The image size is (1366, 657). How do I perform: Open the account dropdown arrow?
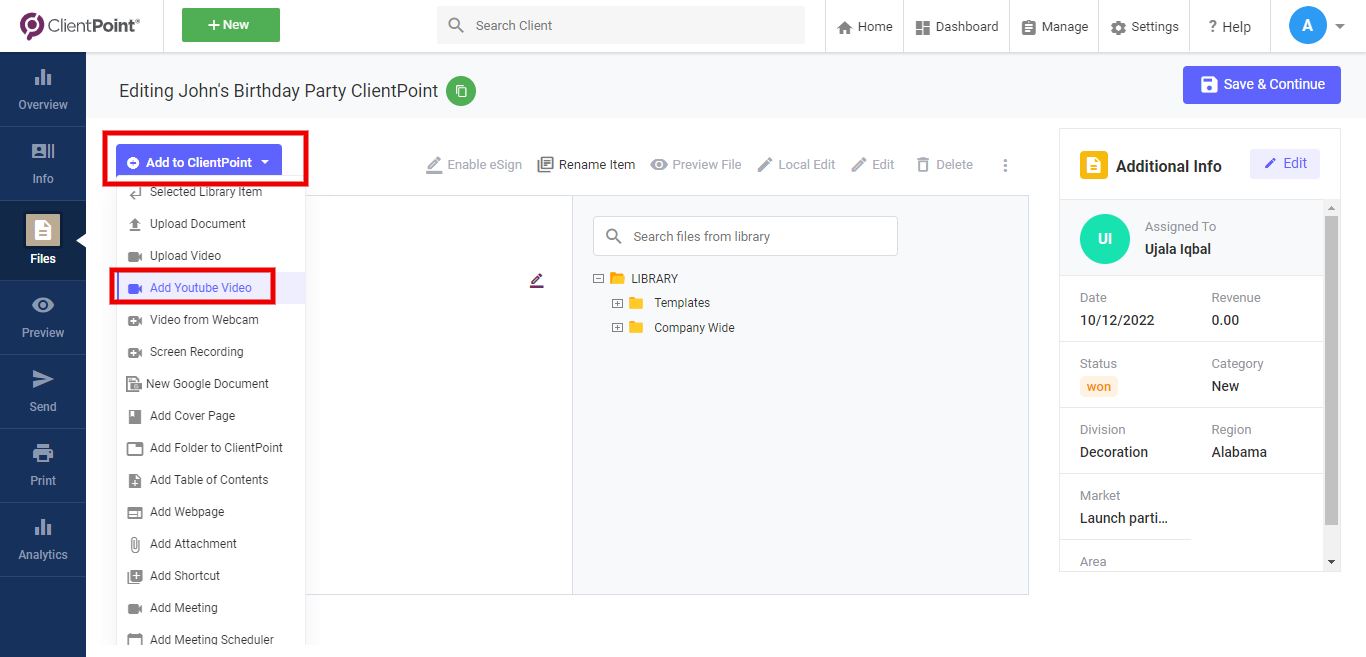tap(1340, 27)
